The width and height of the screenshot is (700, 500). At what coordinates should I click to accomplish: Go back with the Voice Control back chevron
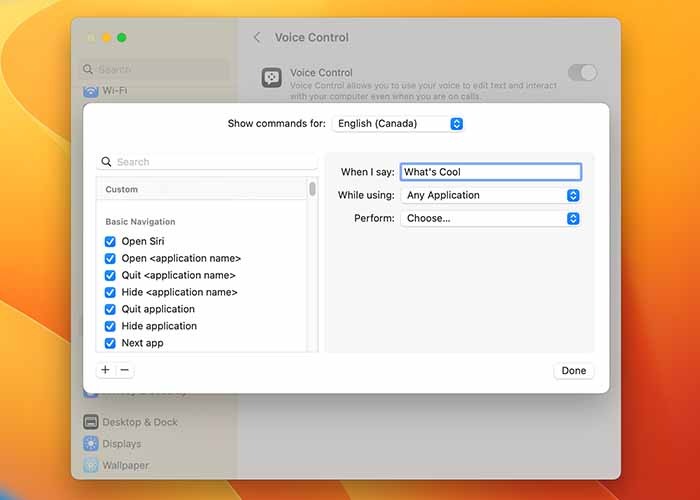point(257,38)
